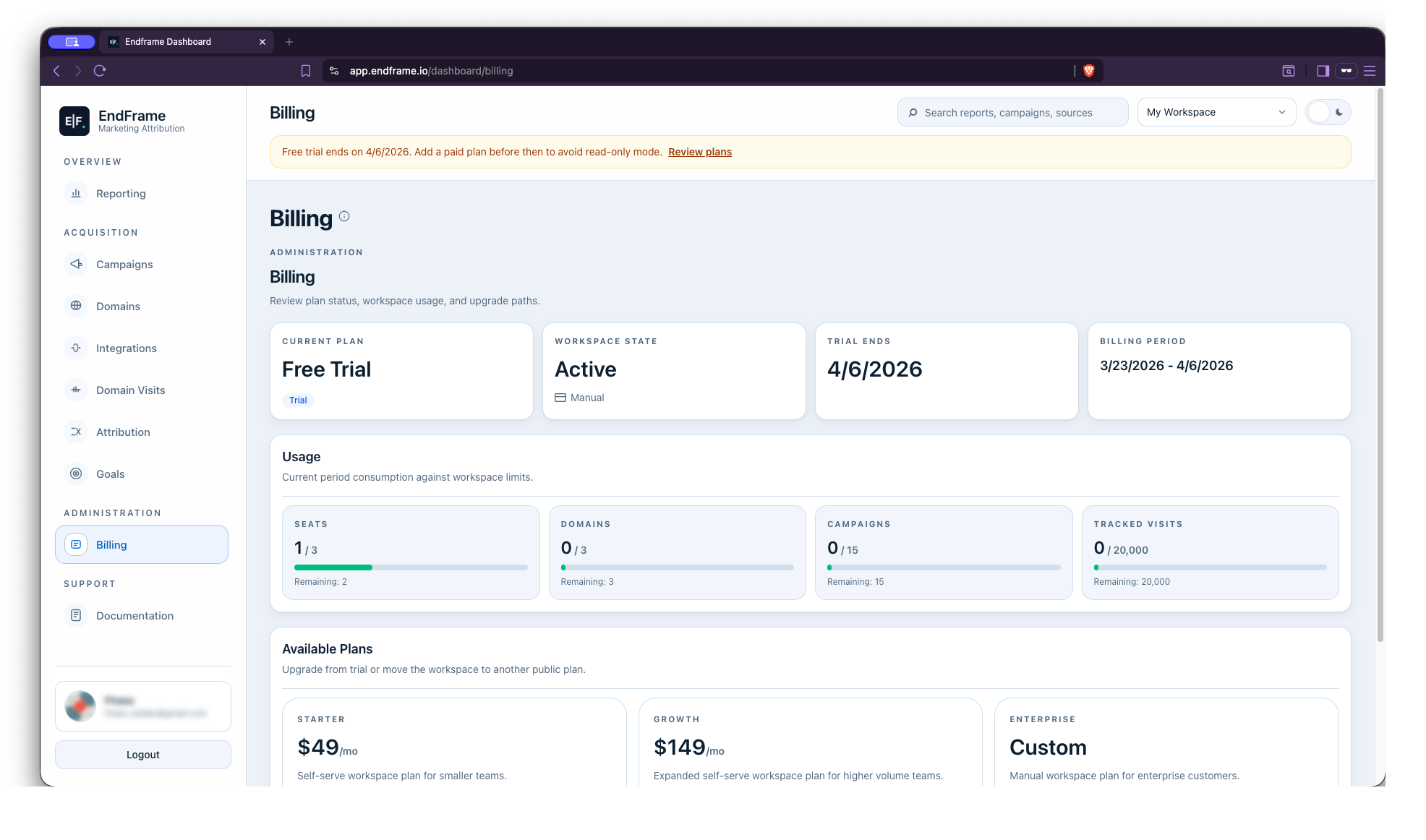This screenshot has width=1426, height=840.
Task: Click the Reporting bar chart icon
Action: click(76, 193)
